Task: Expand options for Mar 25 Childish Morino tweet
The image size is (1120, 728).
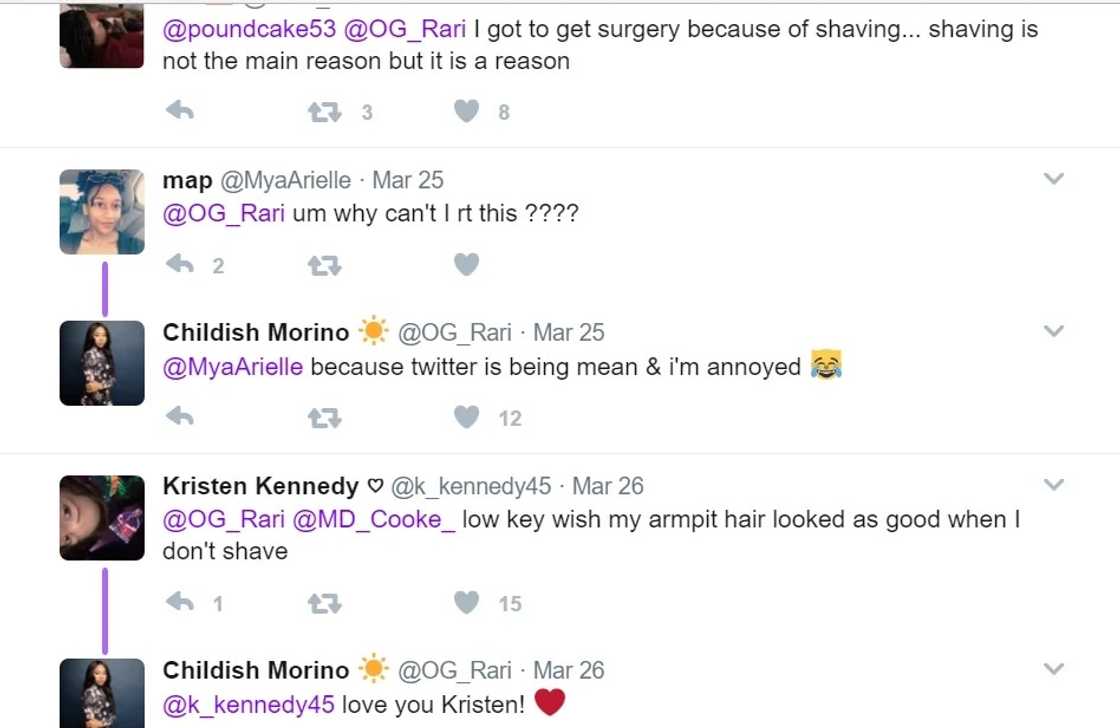Action: coord(1054,331)
